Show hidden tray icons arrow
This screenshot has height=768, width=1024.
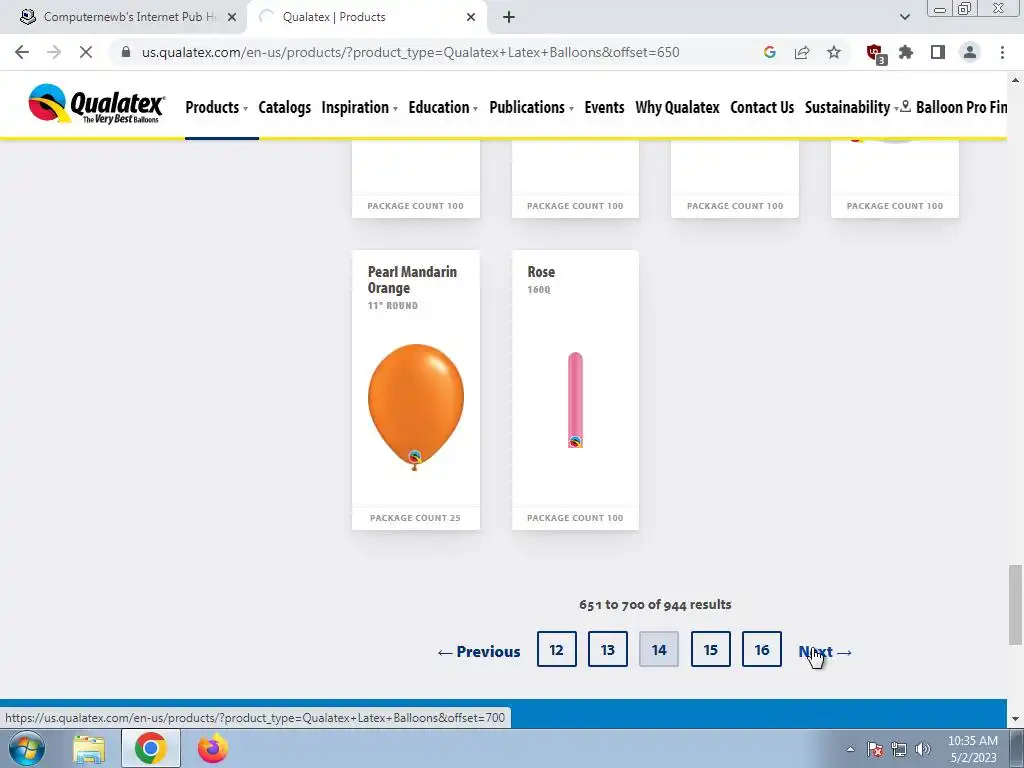850,749
